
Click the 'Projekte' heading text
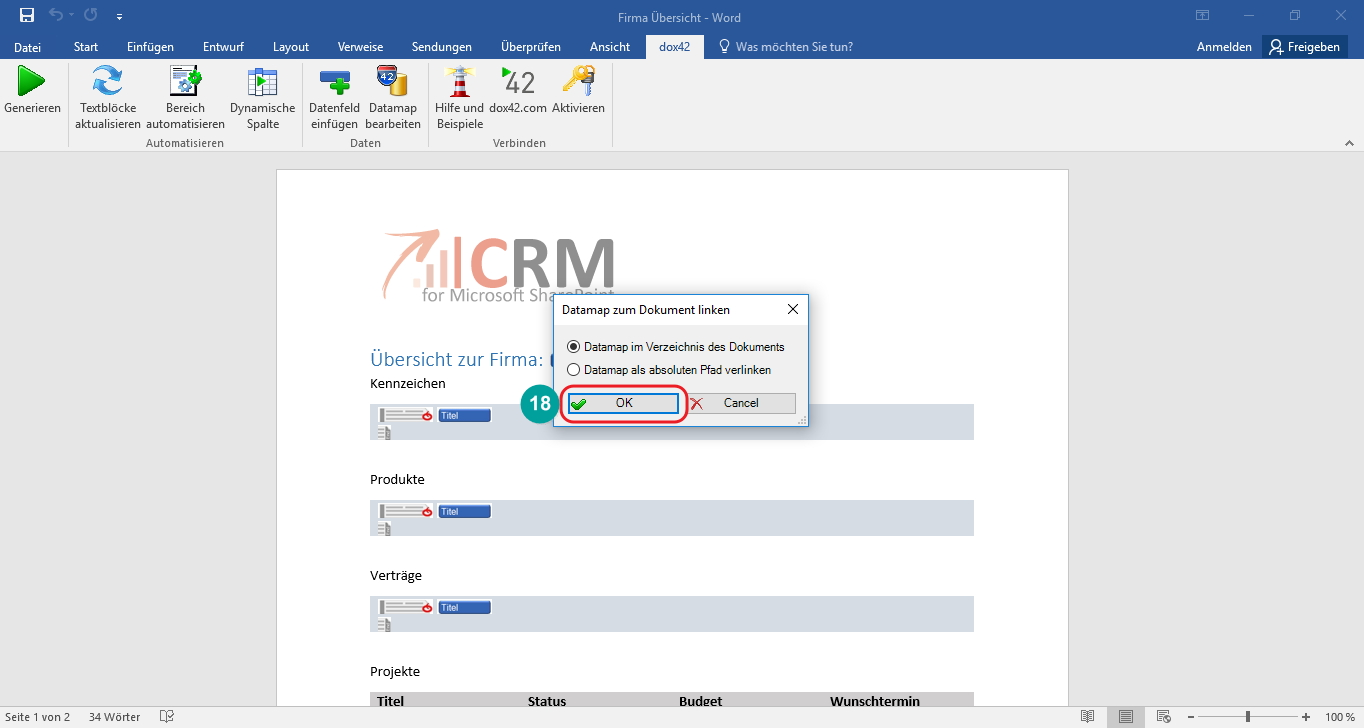[x=395, y=671]
